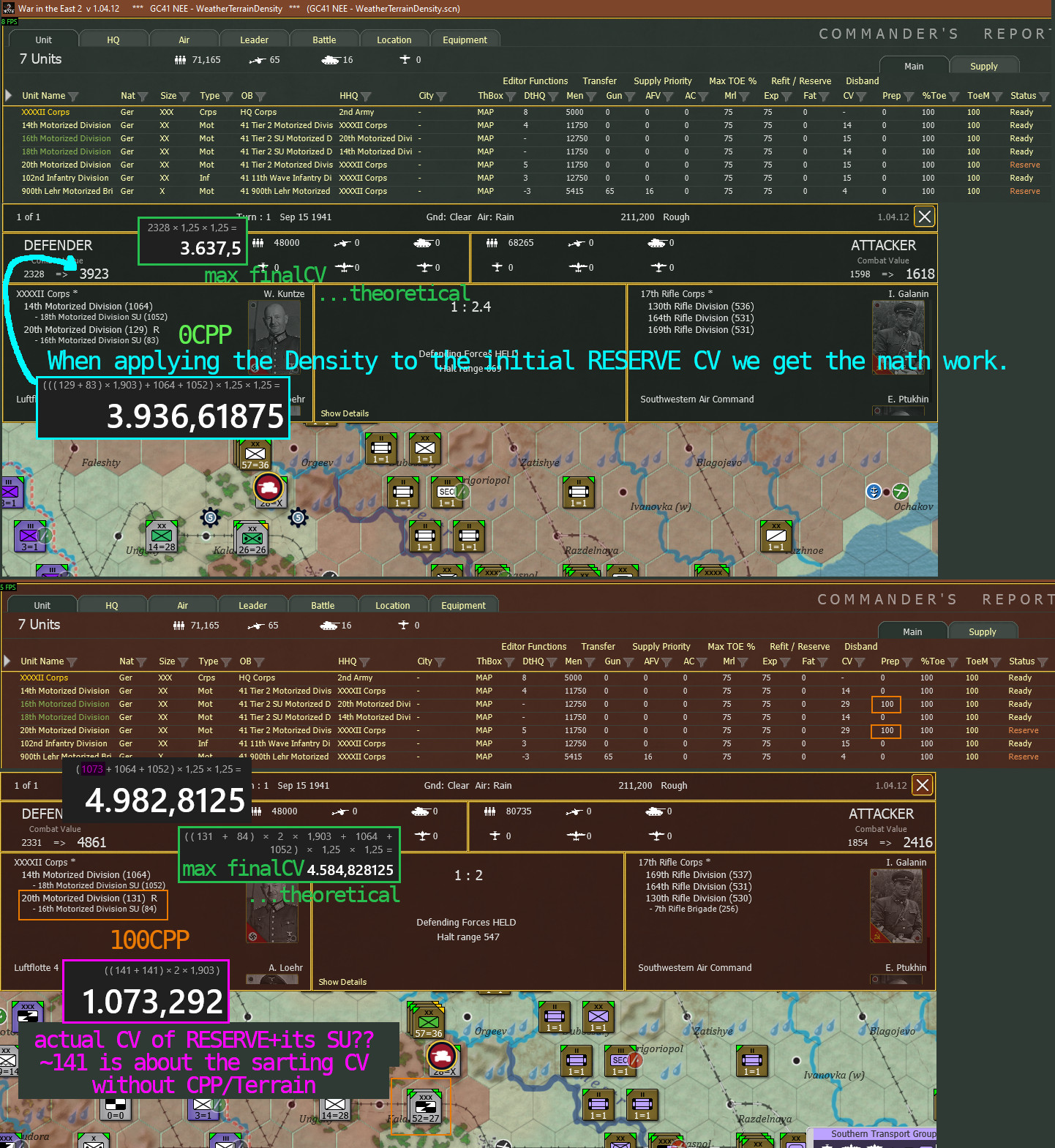Select the 14=28 counter on upper map
The width and height of the screenshot is (1055, 1148).
162,536
